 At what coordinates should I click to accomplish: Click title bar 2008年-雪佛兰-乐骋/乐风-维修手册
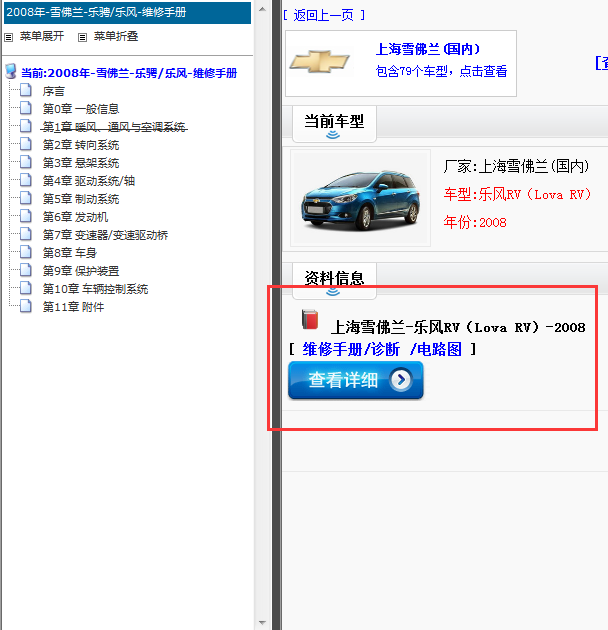[x=127, y=12]
